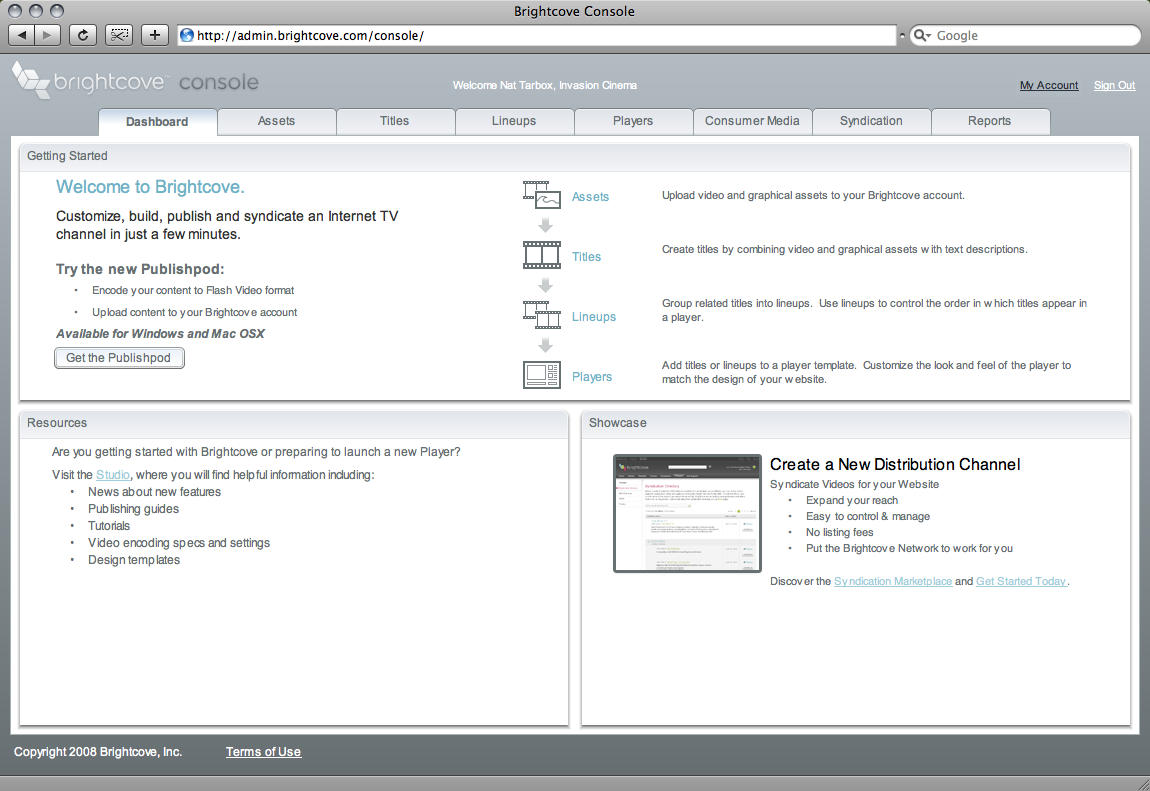Click the Lineups workflow icon
Viewport: 1150px width, 791px height.
542,315
